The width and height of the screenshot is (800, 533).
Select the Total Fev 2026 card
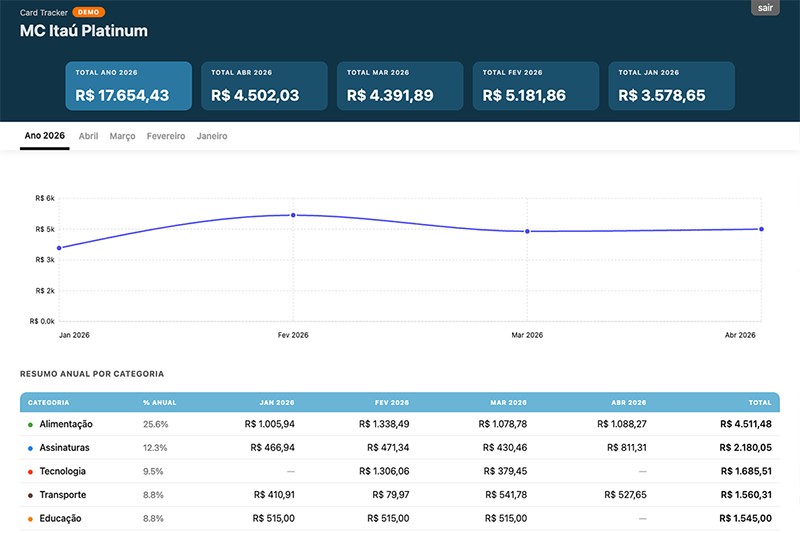point(536,86)
